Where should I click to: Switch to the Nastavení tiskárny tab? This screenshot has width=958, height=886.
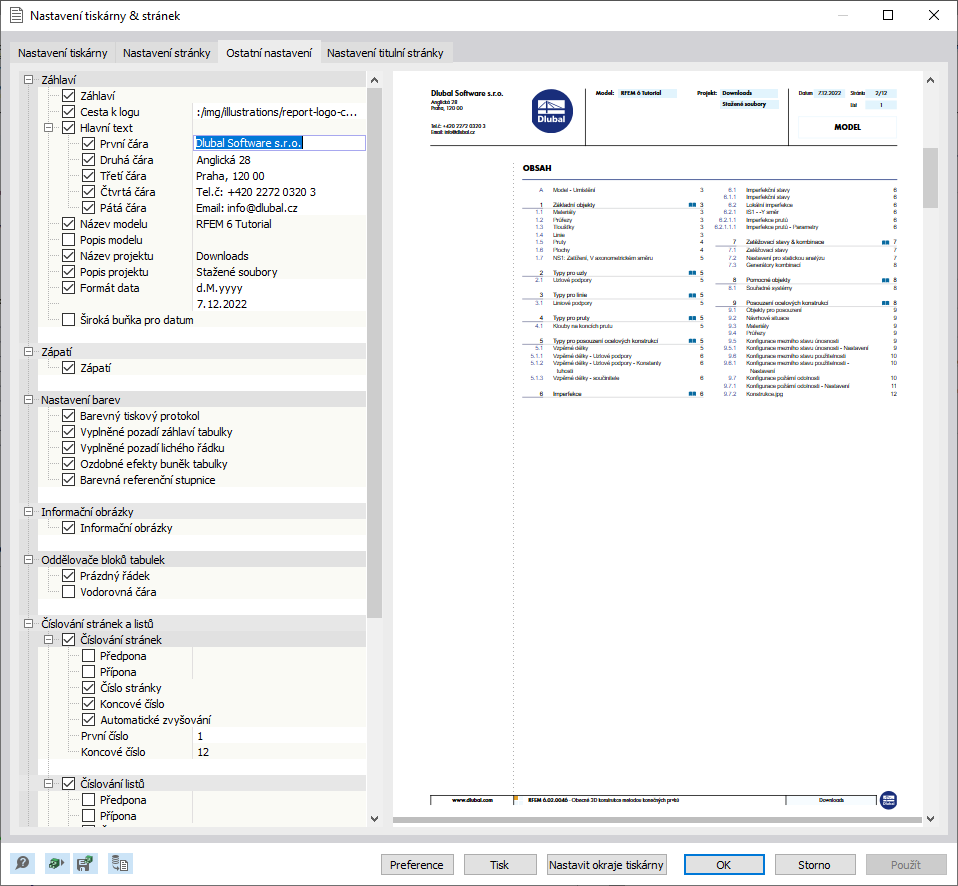(62, 53)
